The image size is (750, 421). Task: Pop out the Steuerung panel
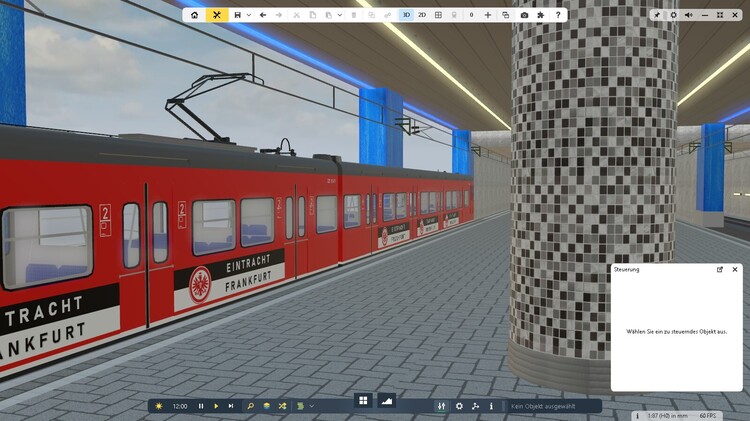(720, 269)
